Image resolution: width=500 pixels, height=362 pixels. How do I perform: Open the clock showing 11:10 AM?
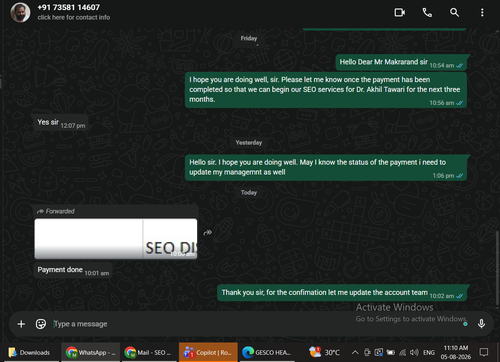click(x=456, y=352)
